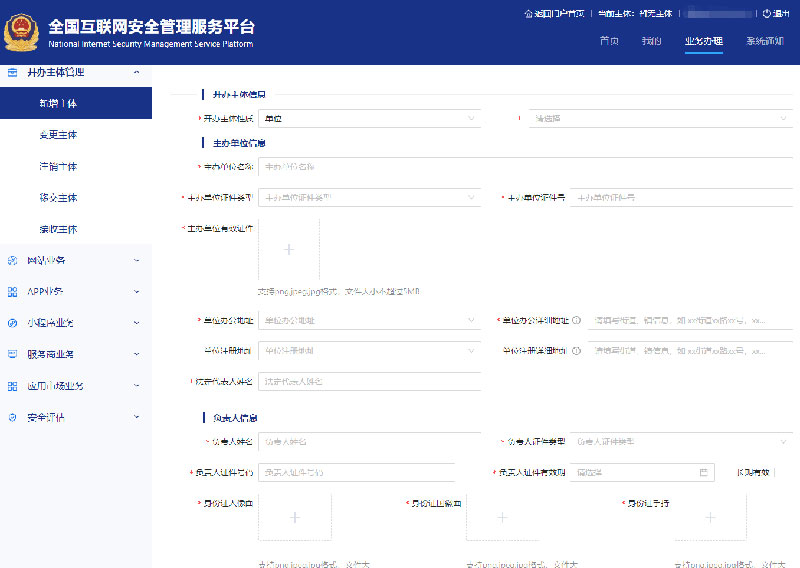
Task: Click plus icon to upload 主办单位有效证件
Action: [x=289, y=250]
